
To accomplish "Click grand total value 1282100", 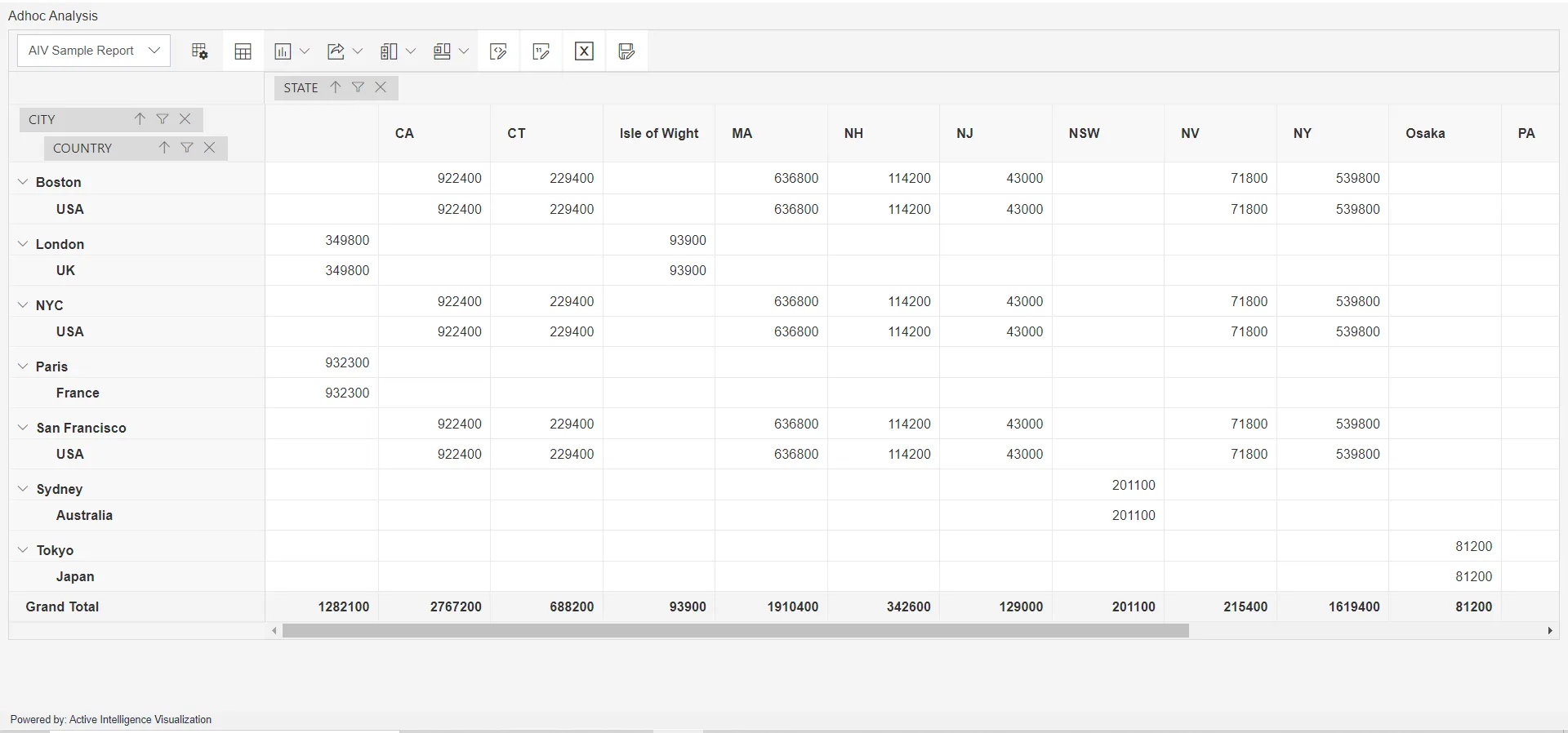I will point(344,606).
